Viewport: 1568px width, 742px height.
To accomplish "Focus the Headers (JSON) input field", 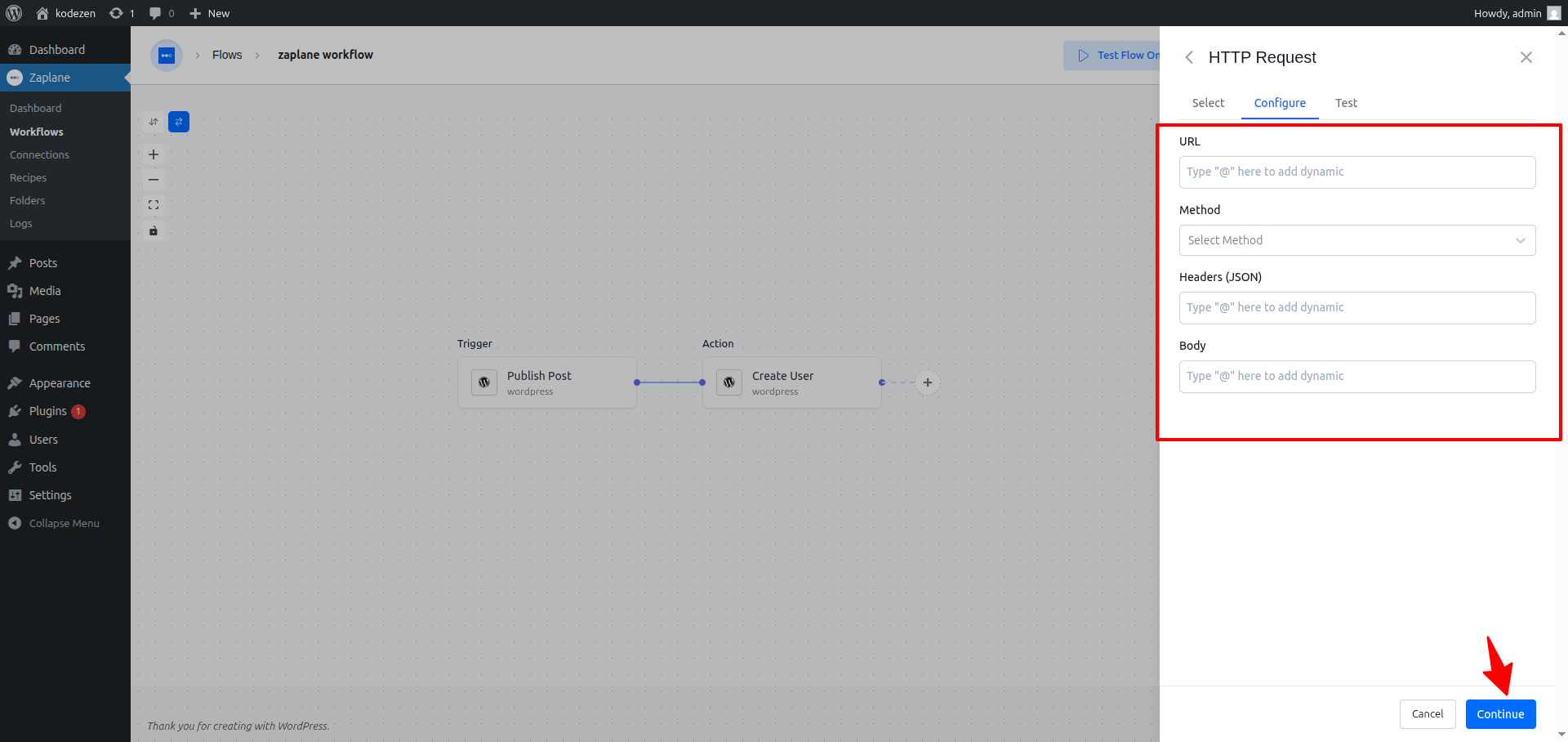I will pos(1357,308).
